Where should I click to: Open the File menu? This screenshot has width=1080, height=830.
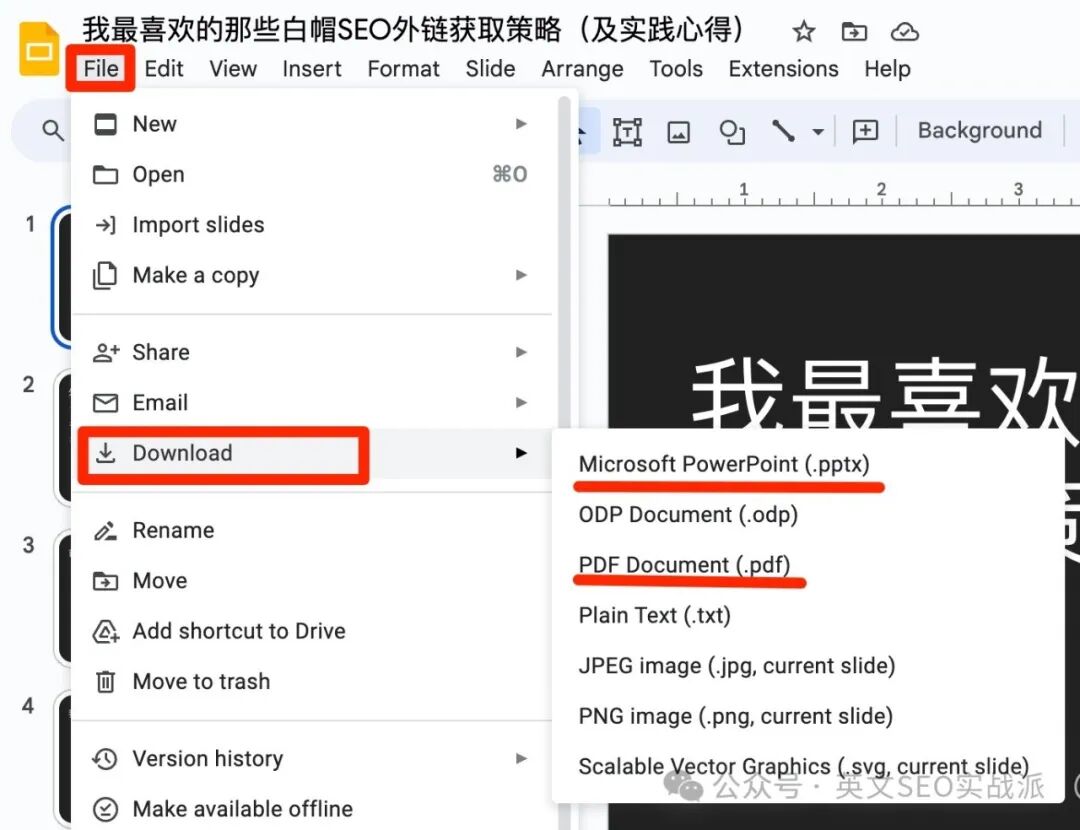pyautogui.click(x=101, y=68)
